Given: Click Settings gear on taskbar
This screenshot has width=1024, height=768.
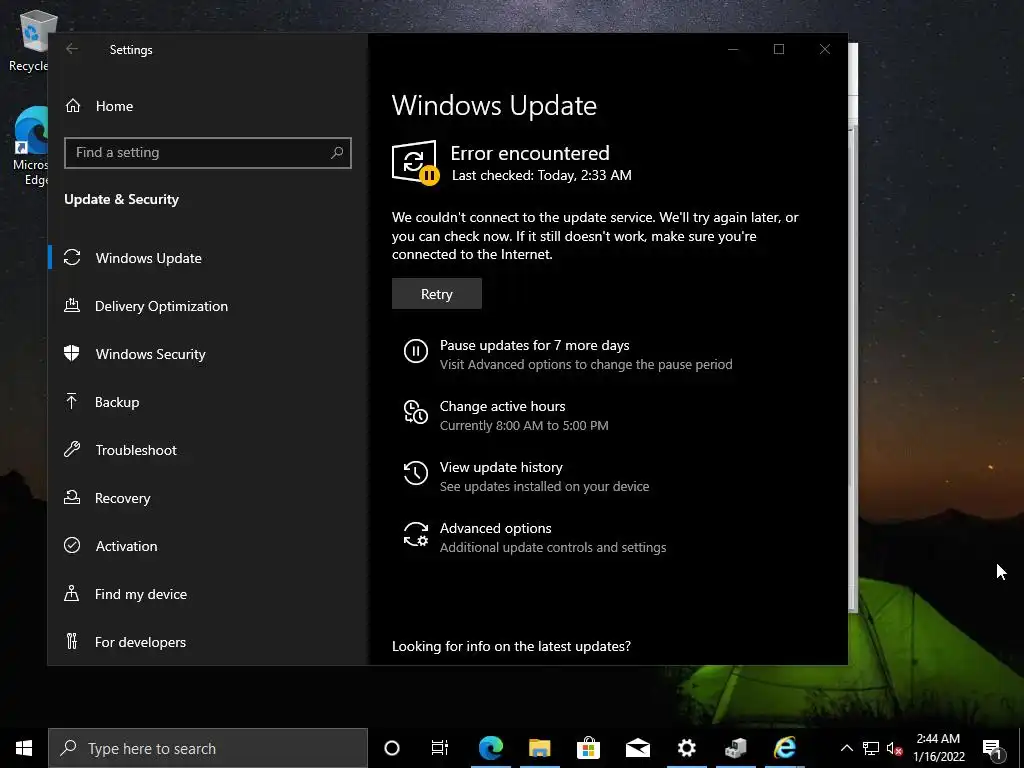Looking at the screenshot, I should 686,748.
